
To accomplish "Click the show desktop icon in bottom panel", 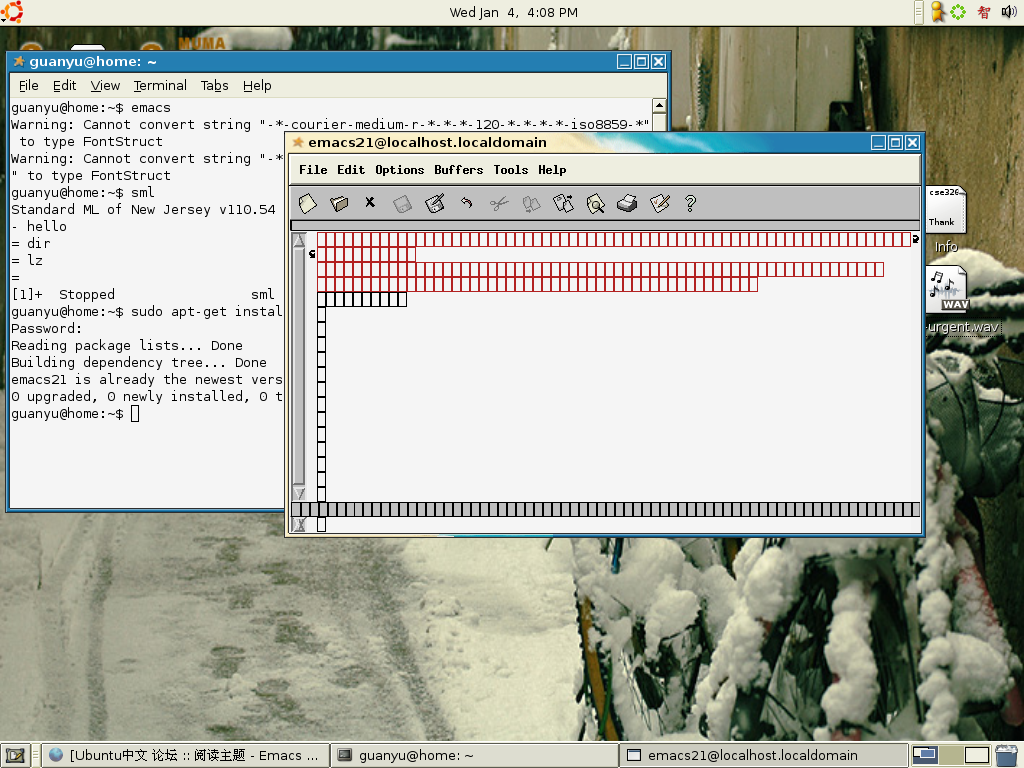I will pyautogui.click(x=15, y=756).
